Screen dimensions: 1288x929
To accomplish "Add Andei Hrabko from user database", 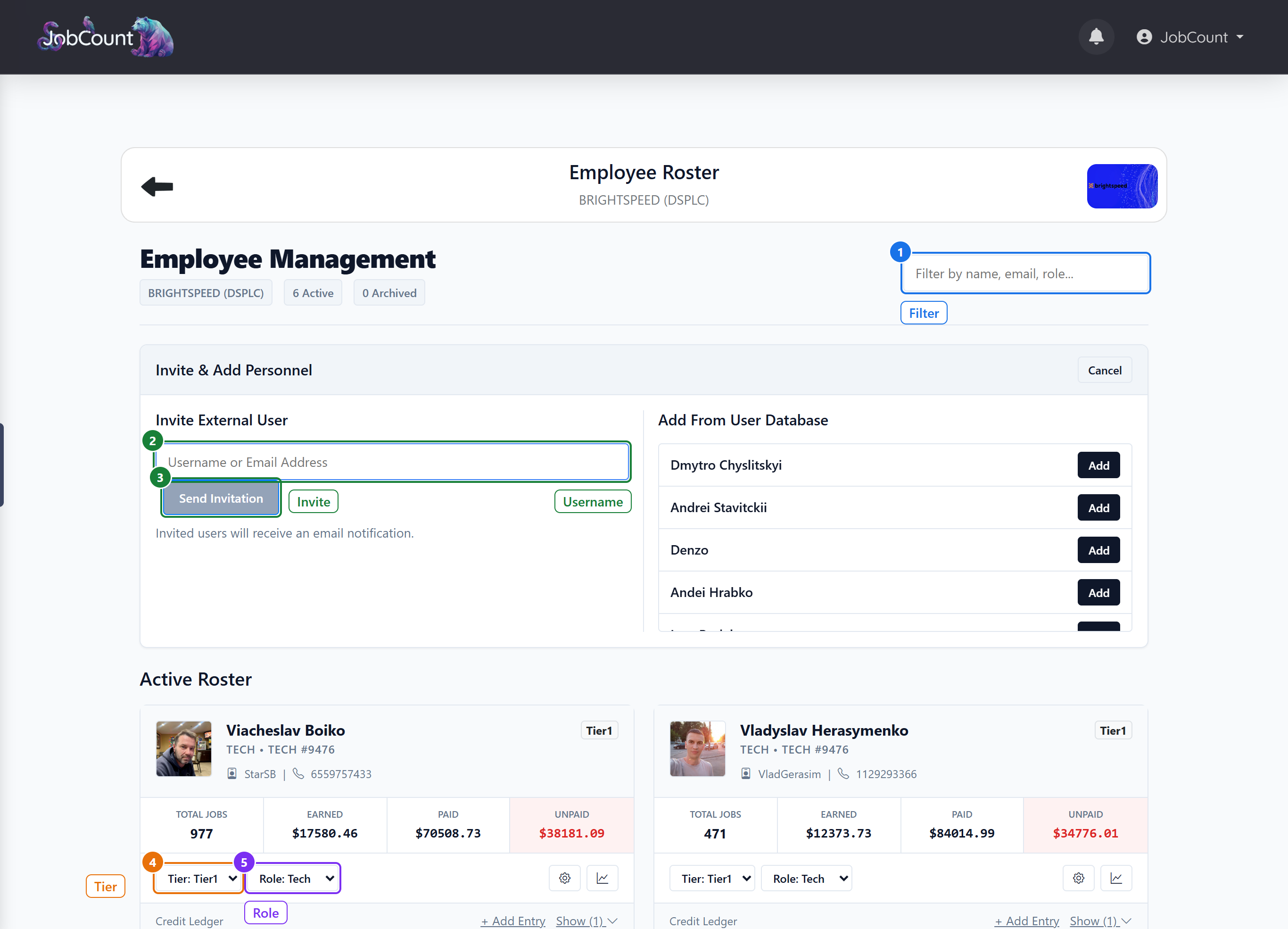I will pyautogui.click(x=1098, y=593).
